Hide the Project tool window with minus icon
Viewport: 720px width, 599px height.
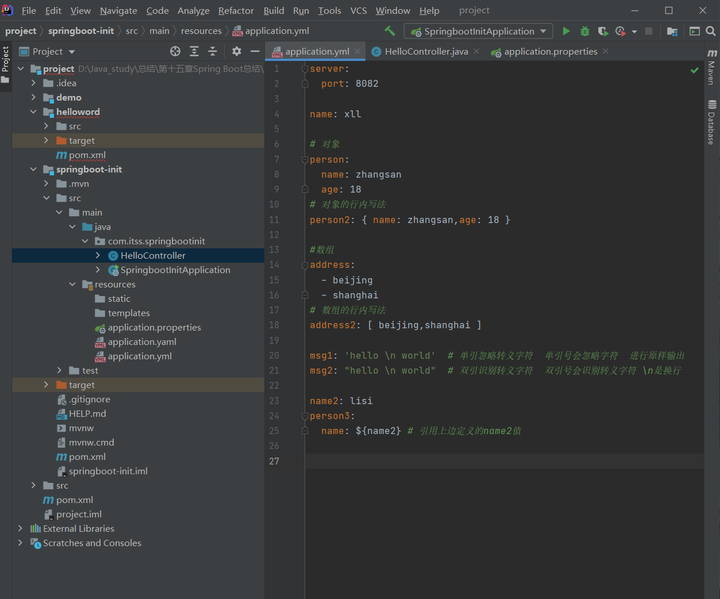pyautogui.click(x=255, y=51)
